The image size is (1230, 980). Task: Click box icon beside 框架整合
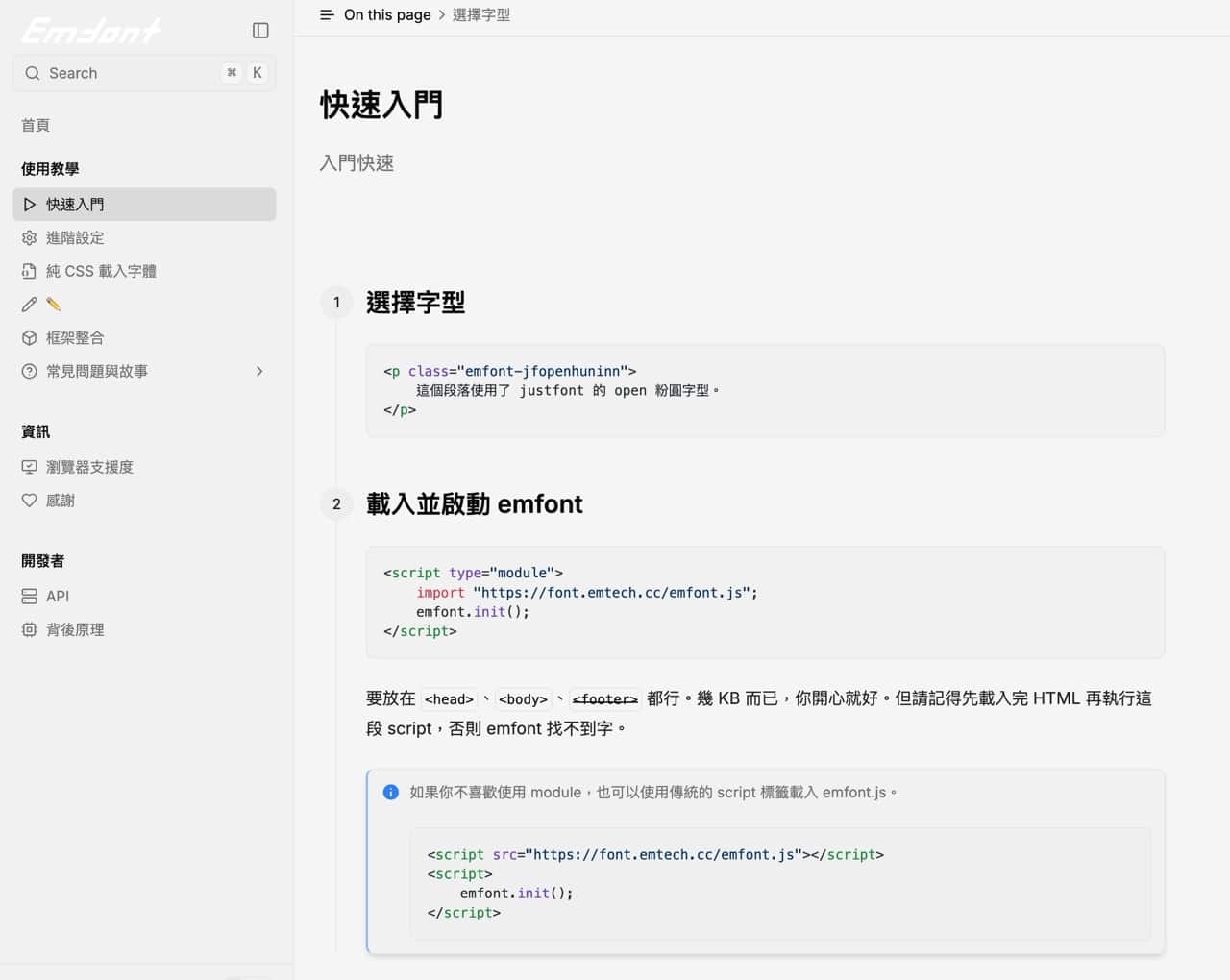(x=30, y=338)
